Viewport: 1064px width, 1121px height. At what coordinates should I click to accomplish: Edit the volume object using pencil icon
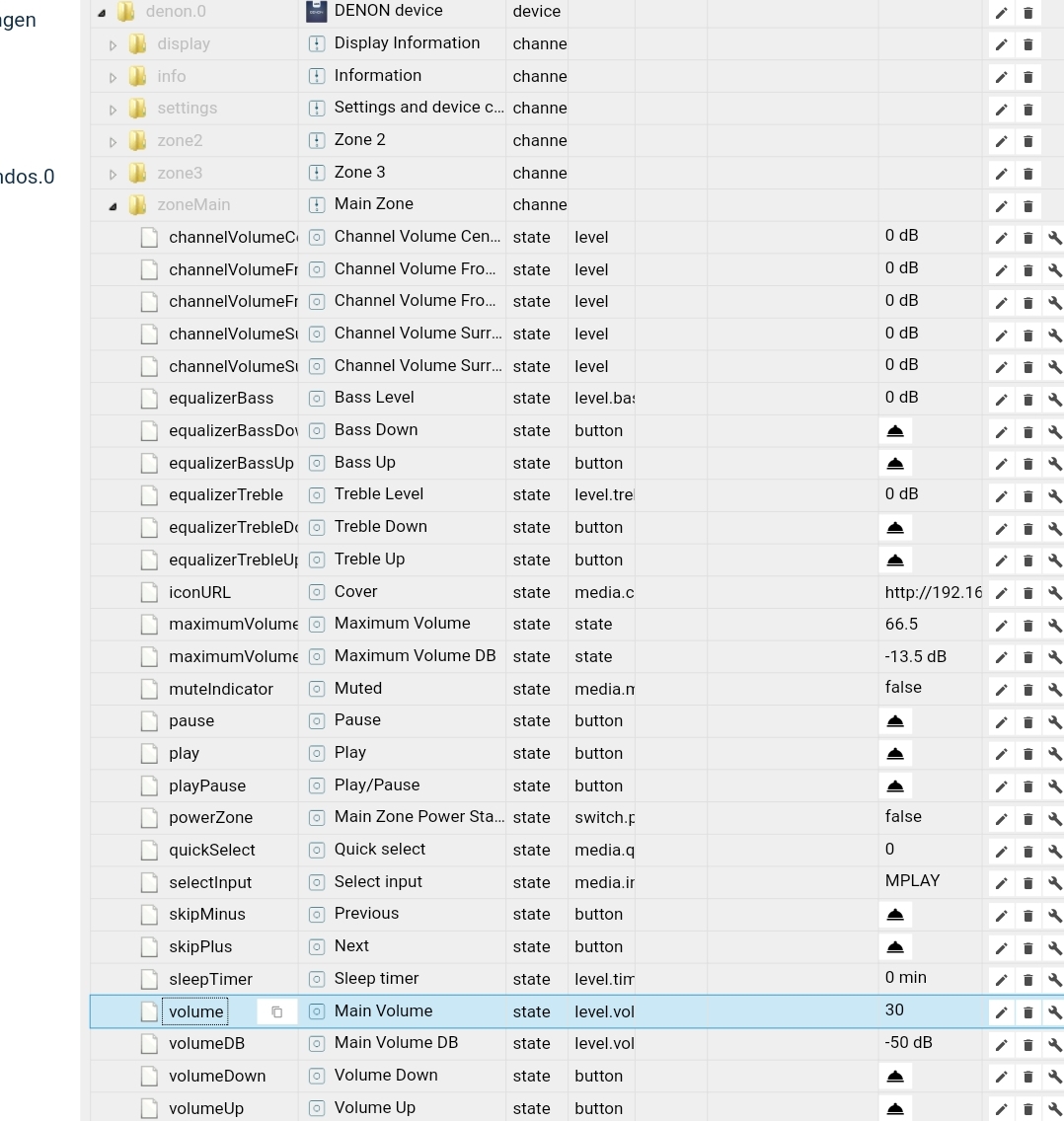tap(1001, 1011)
